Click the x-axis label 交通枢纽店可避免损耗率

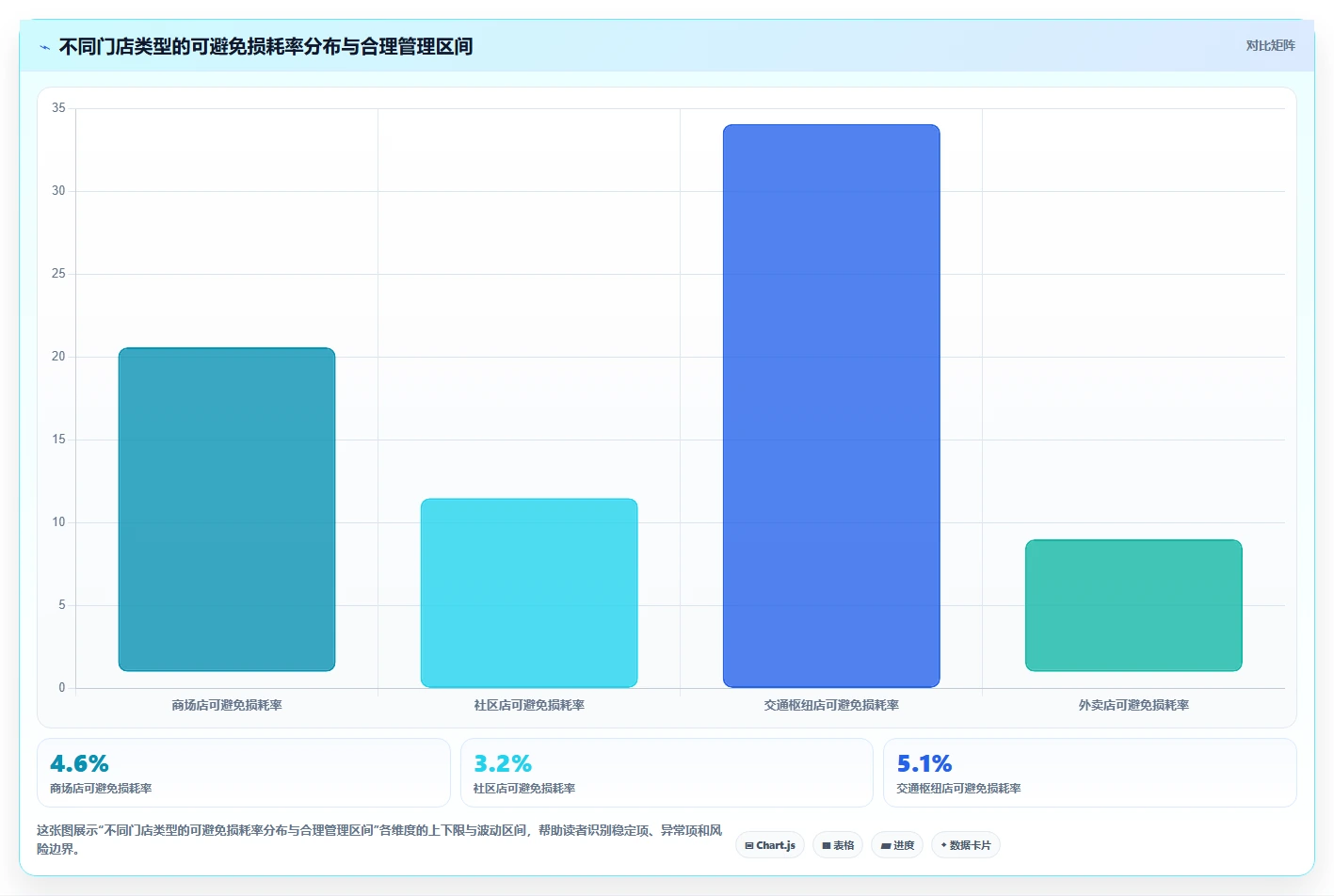(831, 705)
